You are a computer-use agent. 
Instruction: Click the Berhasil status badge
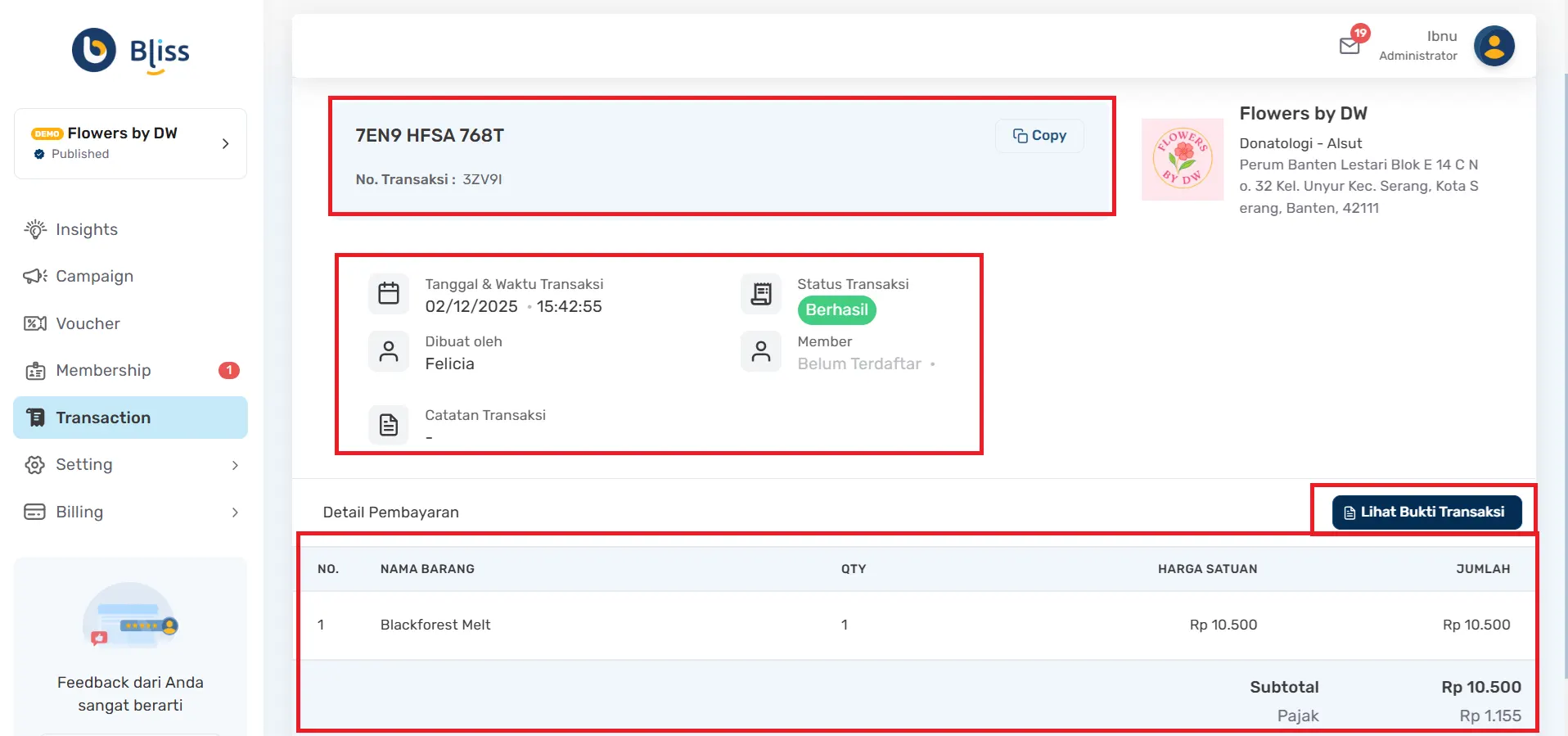836,310
